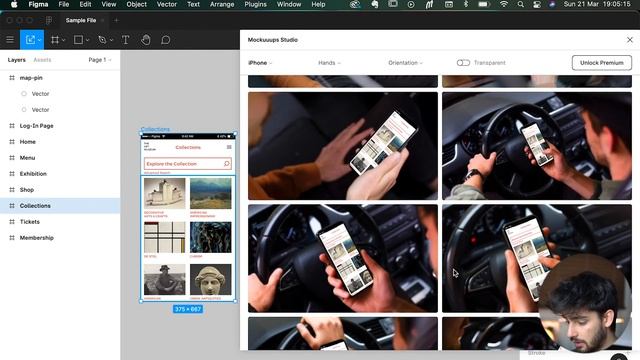Open the Apple menu
The width and height of the screenshot is (640, 360).
[14, 4]
